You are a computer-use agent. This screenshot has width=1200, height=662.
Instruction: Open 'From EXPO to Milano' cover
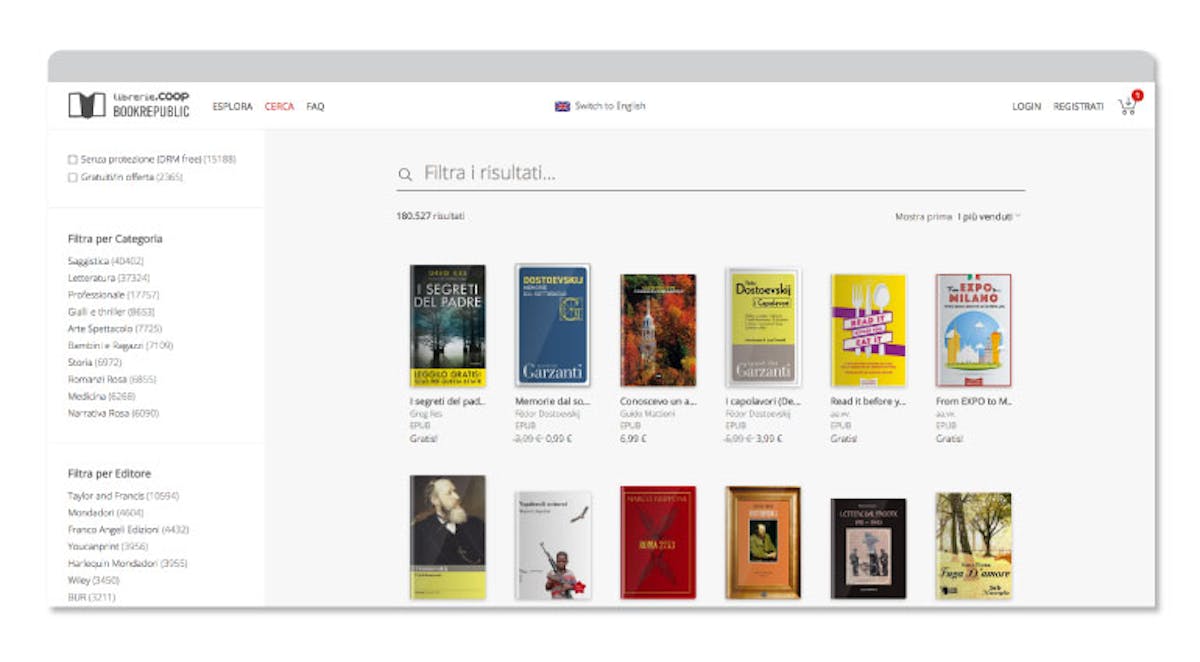click(973, 330)
